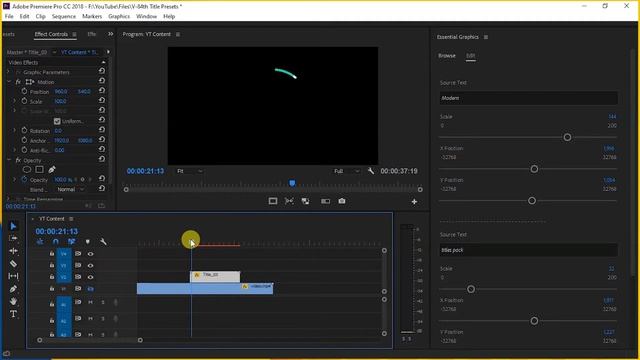The width and height of the screenshot is (640, 360).
Task: Toggle lock on the top video track
Action: (52, 254)
